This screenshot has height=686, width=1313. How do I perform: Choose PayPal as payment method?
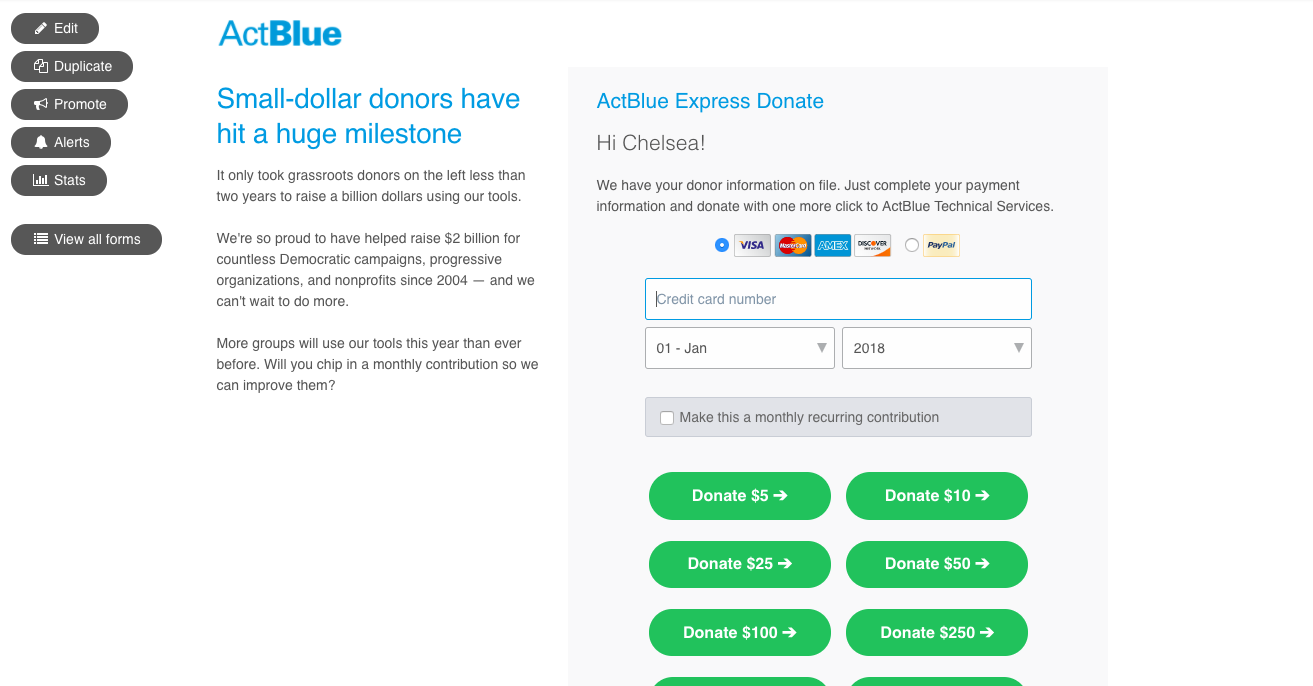(x=911, y=245)
